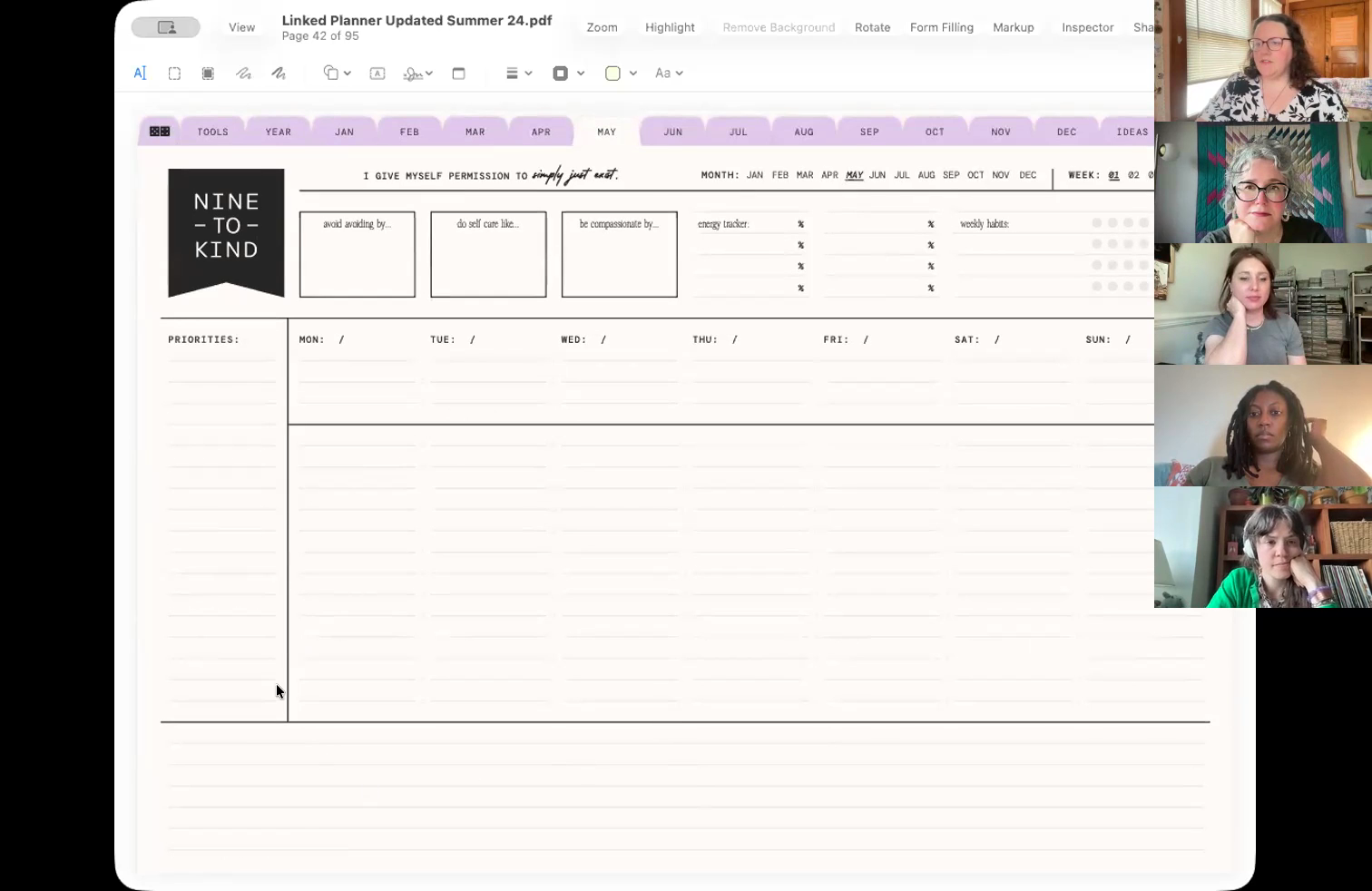
Task: Click the bottom participant in green shirt
Action: 1263,547
